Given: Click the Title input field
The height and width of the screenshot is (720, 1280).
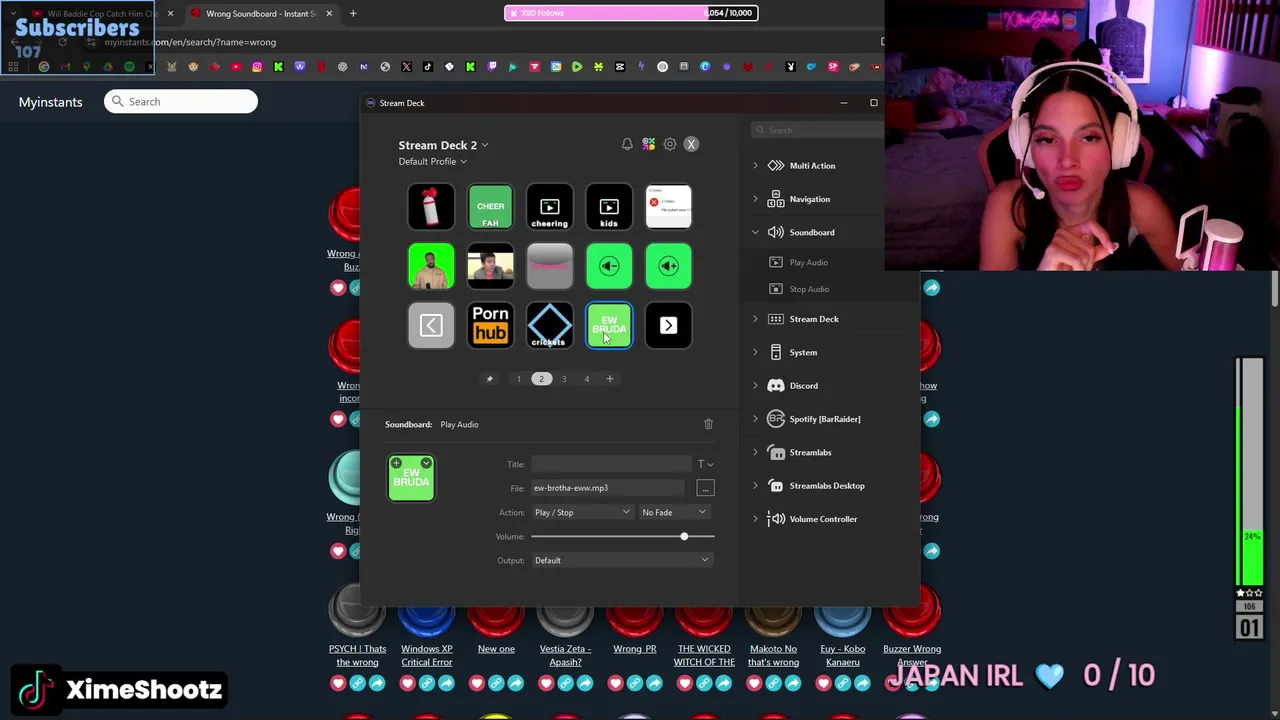Looking at the screenshot, I should (611, 464).
